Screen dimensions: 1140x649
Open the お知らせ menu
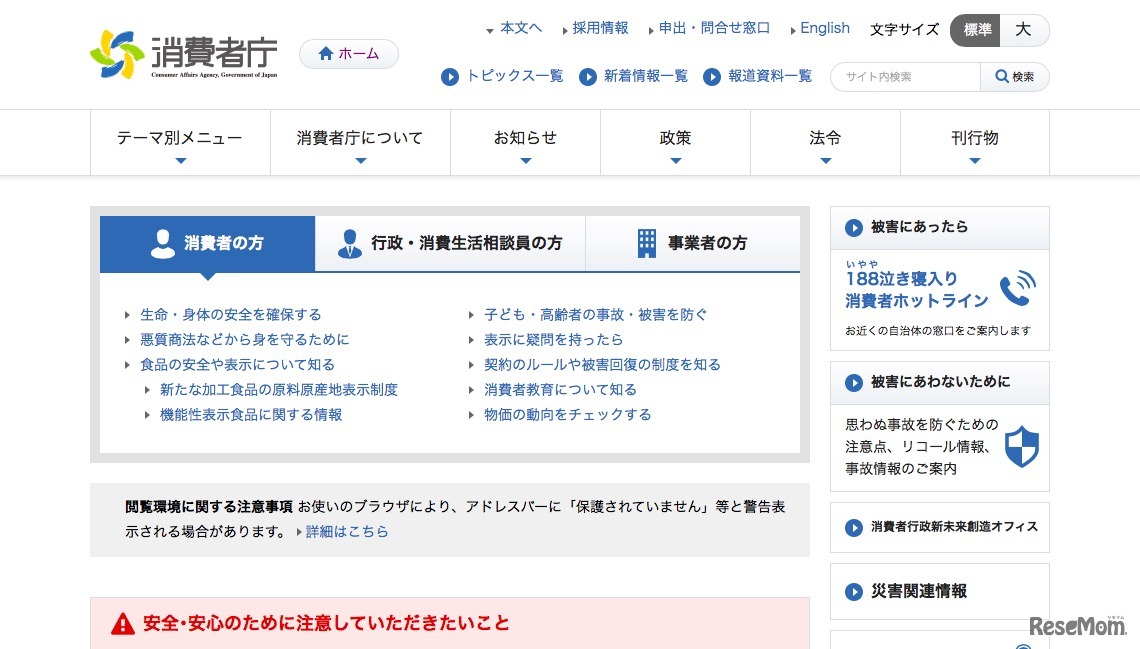click(x=525, y=140)
